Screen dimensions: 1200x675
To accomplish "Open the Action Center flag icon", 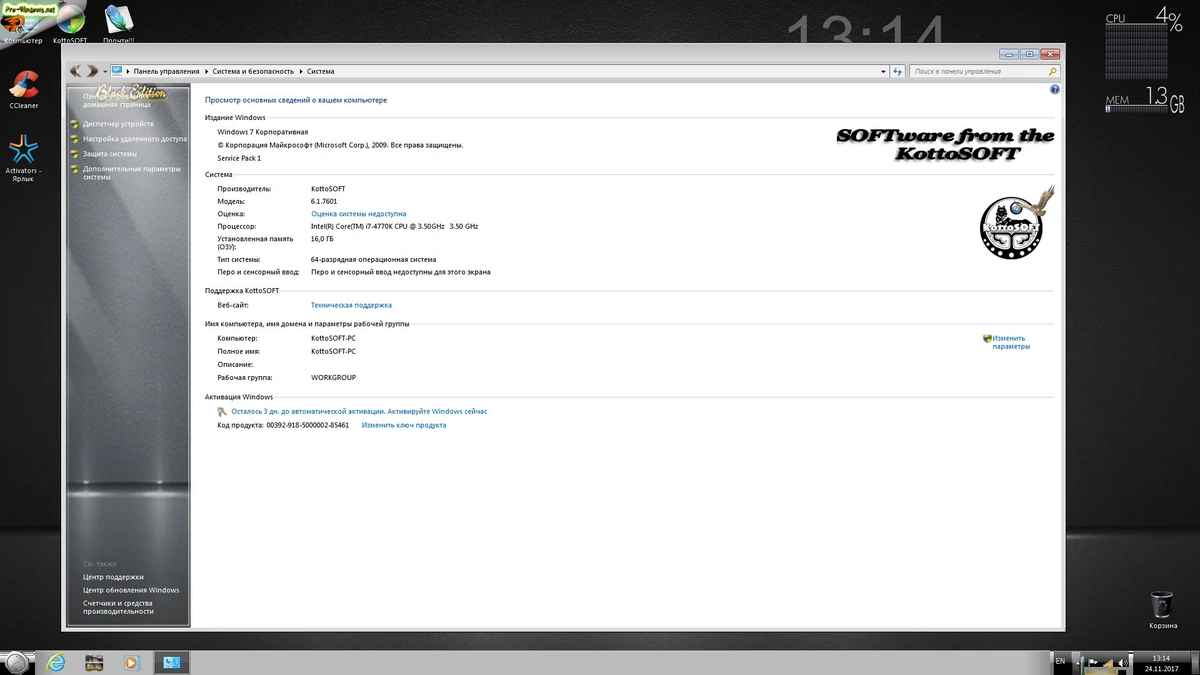I will point(1094,662).
